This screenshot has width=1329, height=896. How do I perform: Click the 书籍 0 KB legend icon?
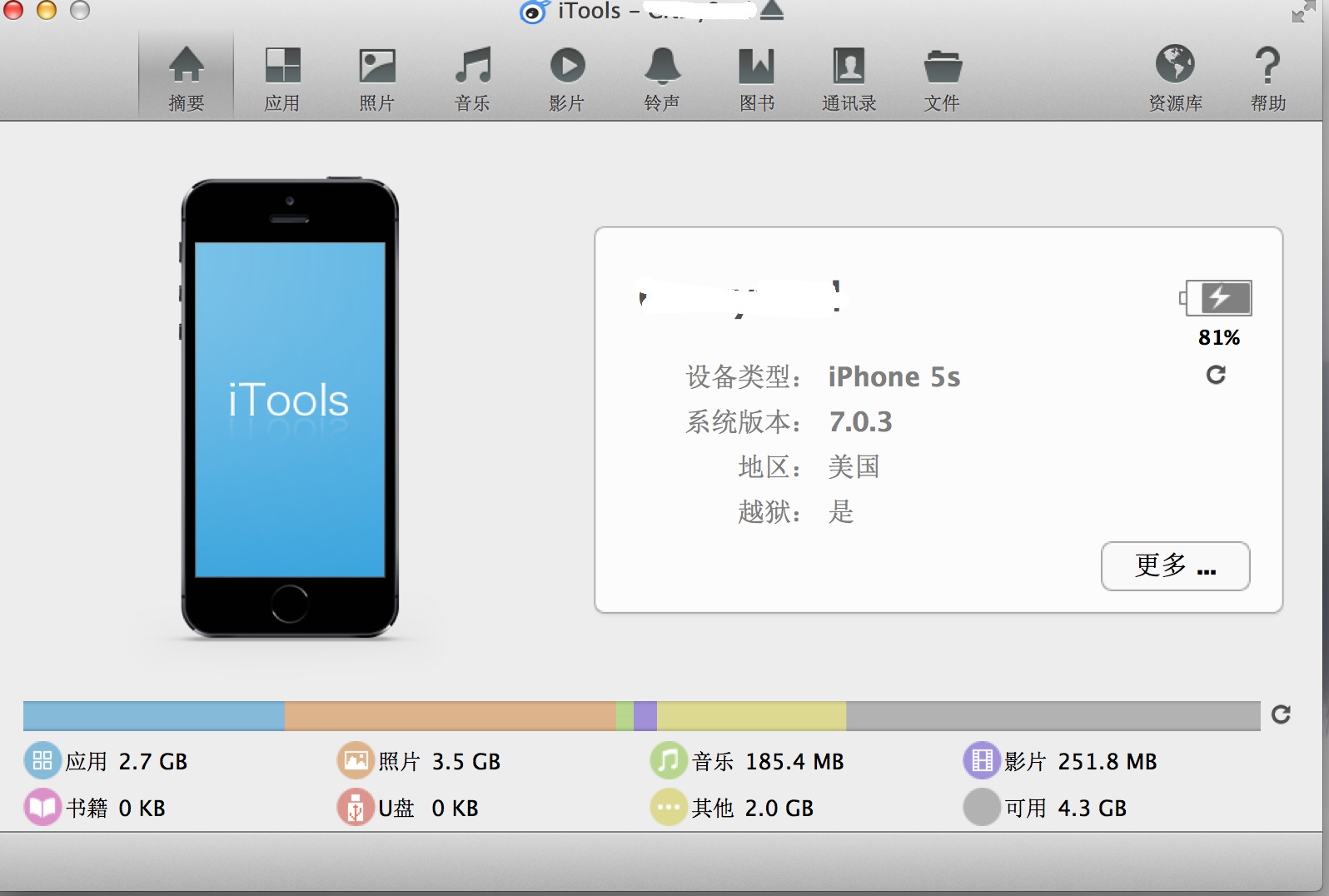(42, 807)
